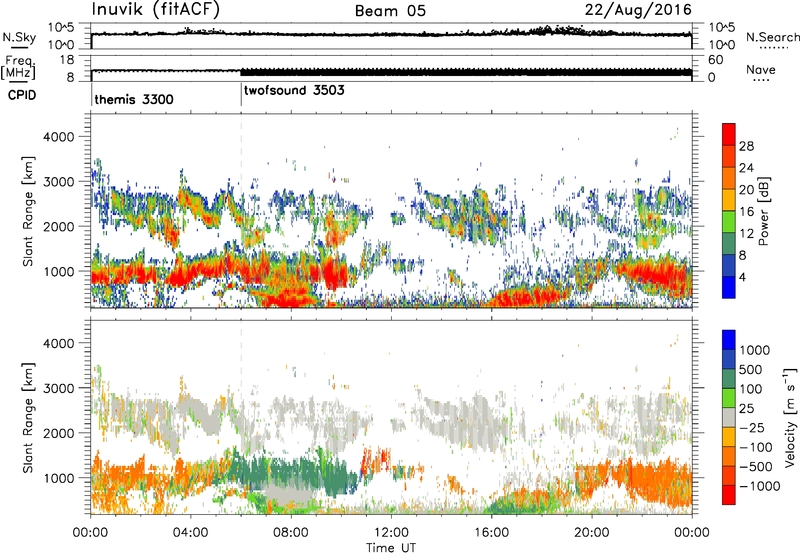Click the '08:00' time tick label

coord(291,533)
